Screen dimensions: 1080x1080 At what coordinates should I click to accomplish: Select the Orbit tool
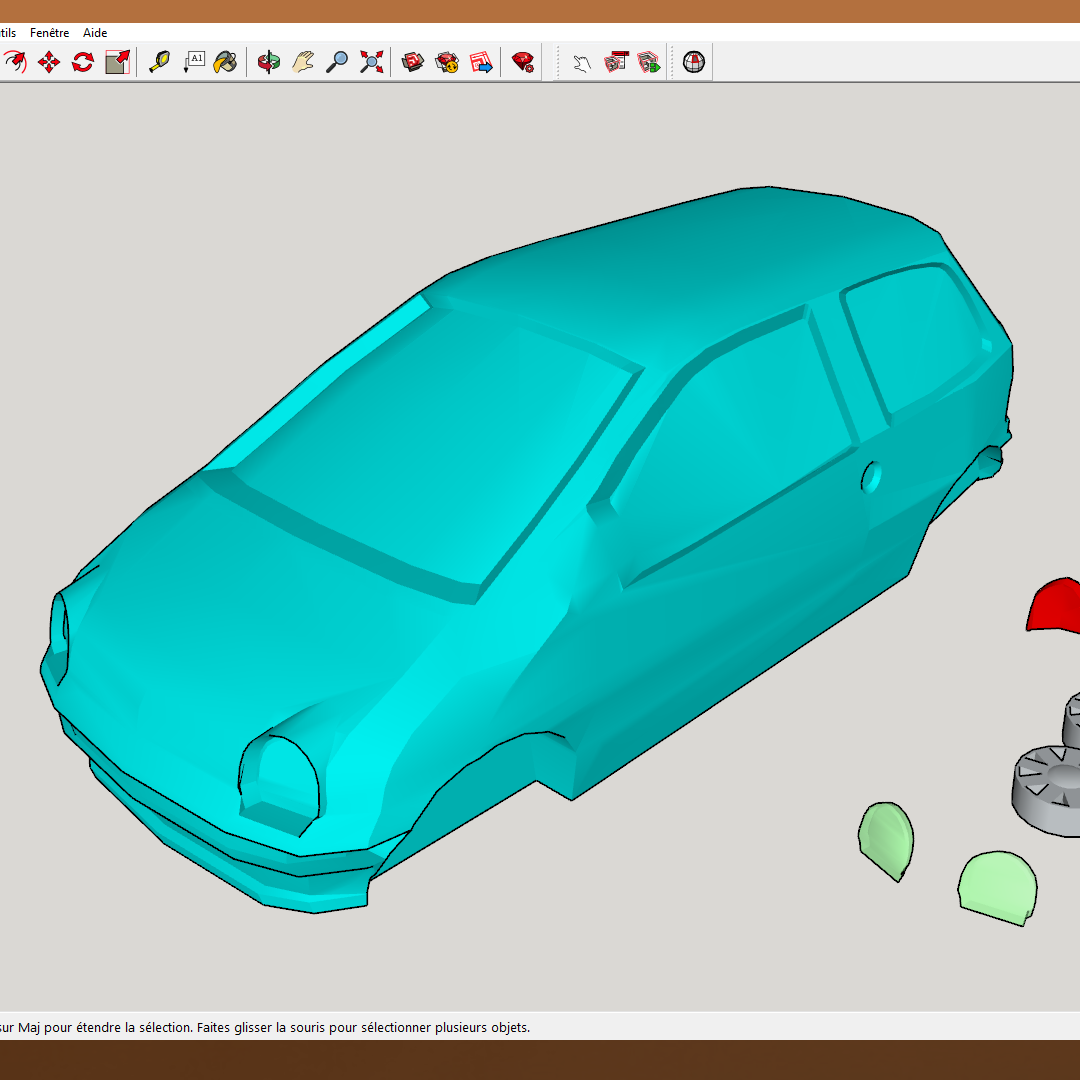tap(268, 63)
